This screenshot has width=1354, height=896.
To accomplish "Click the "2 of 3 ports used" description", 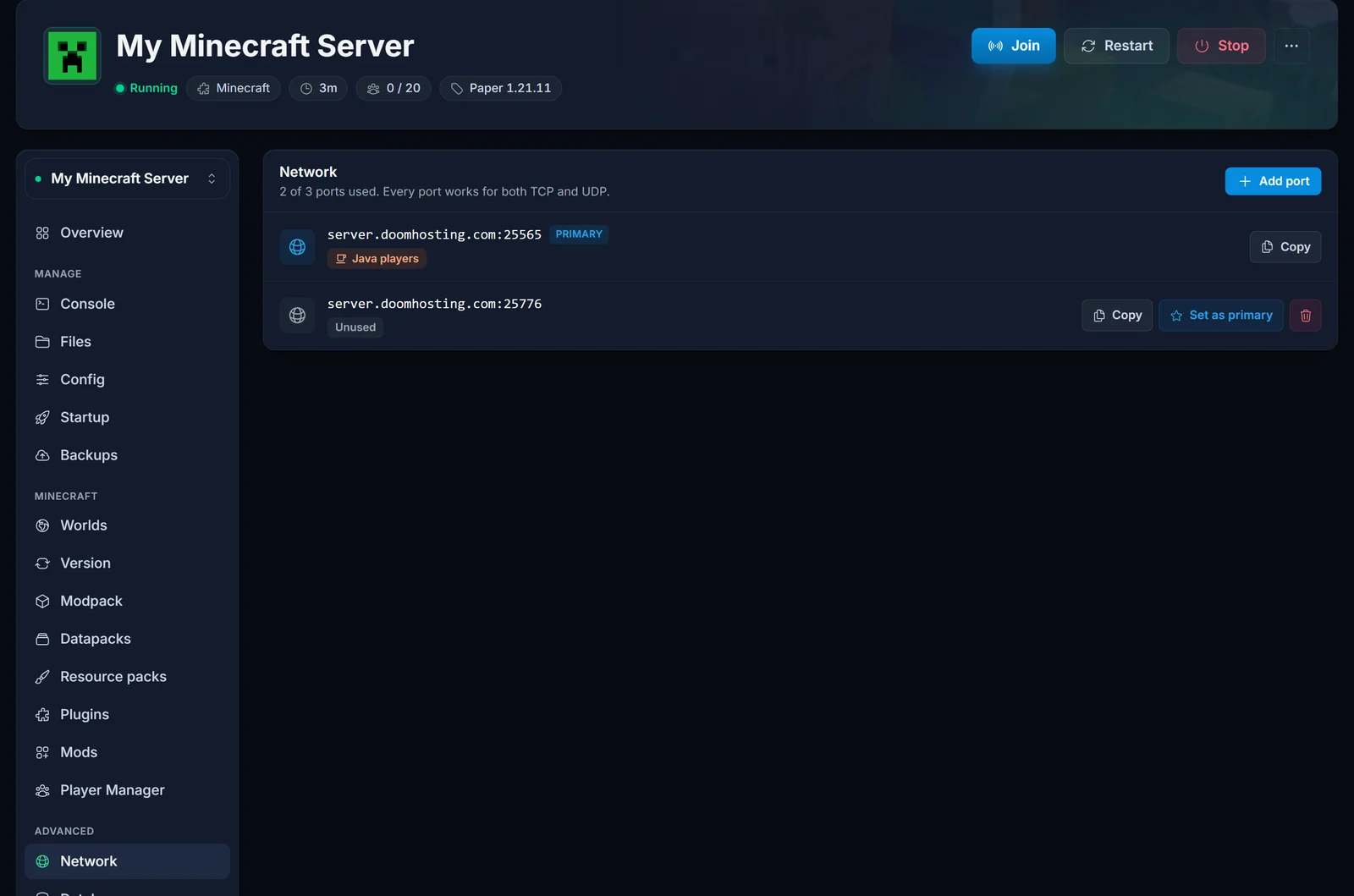I will 444,192.
